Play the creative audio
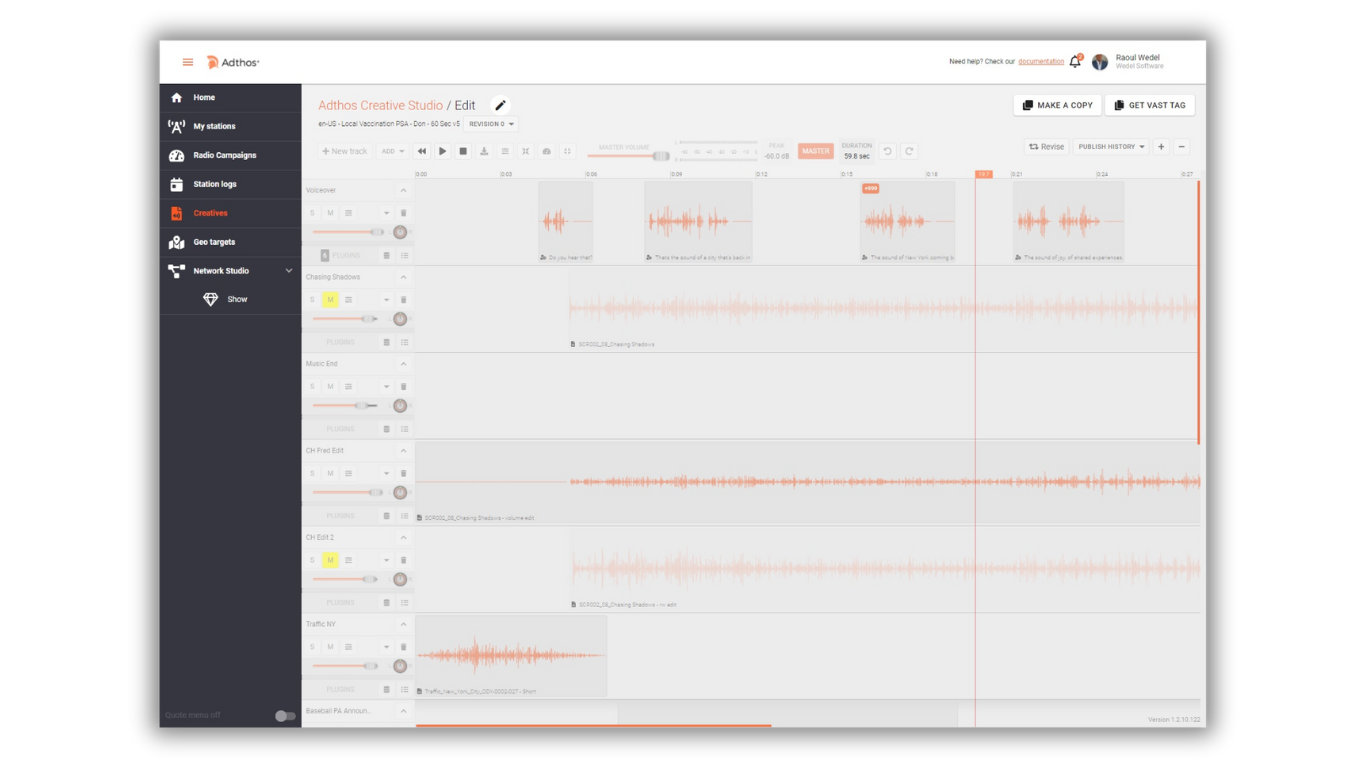Image resolution: width=1366 pixels, height=768 pixels. (442, 151)
